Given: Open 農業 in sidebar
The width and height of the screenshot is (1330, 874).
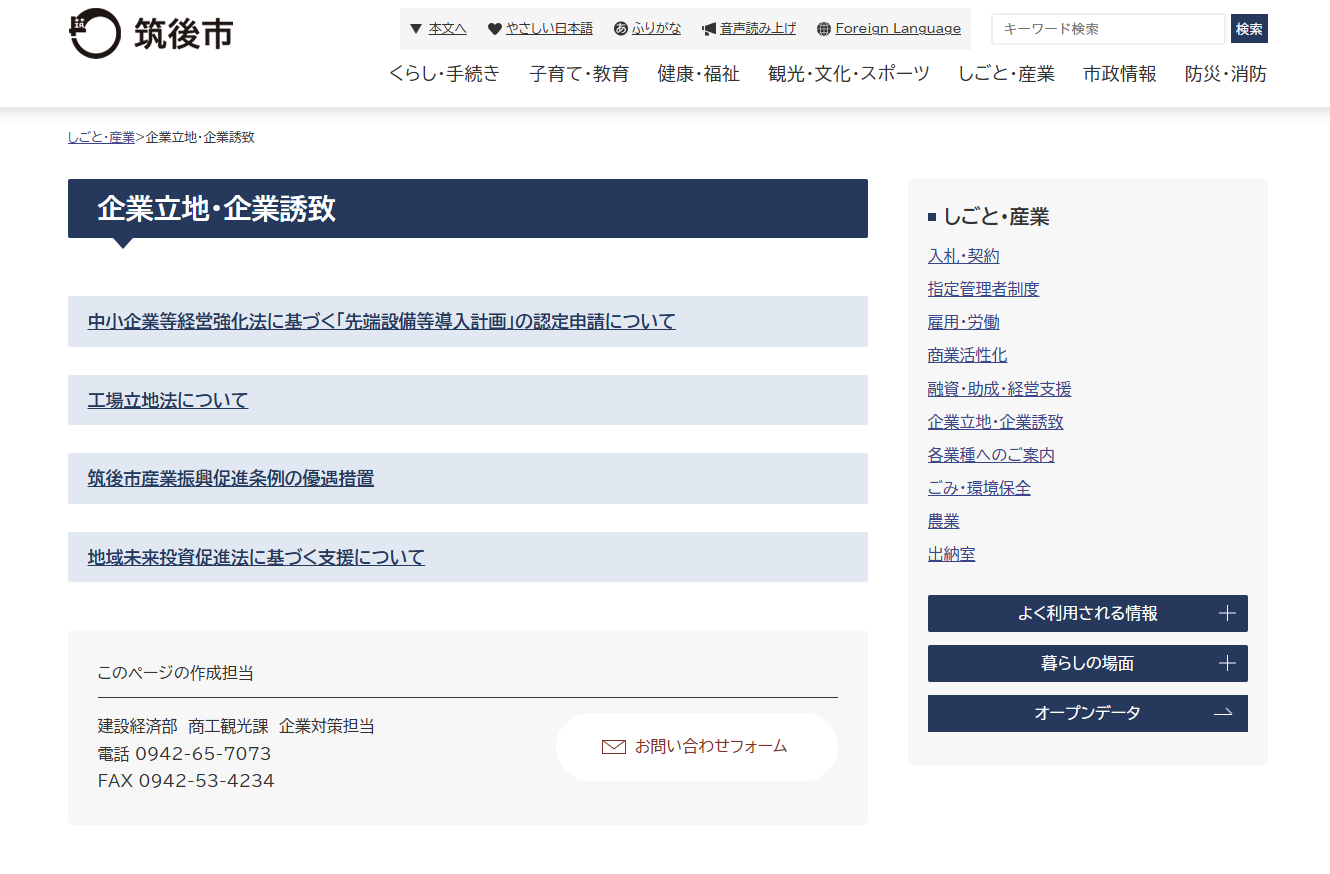Looking at the screenshot, I should (x=943, y=521).
